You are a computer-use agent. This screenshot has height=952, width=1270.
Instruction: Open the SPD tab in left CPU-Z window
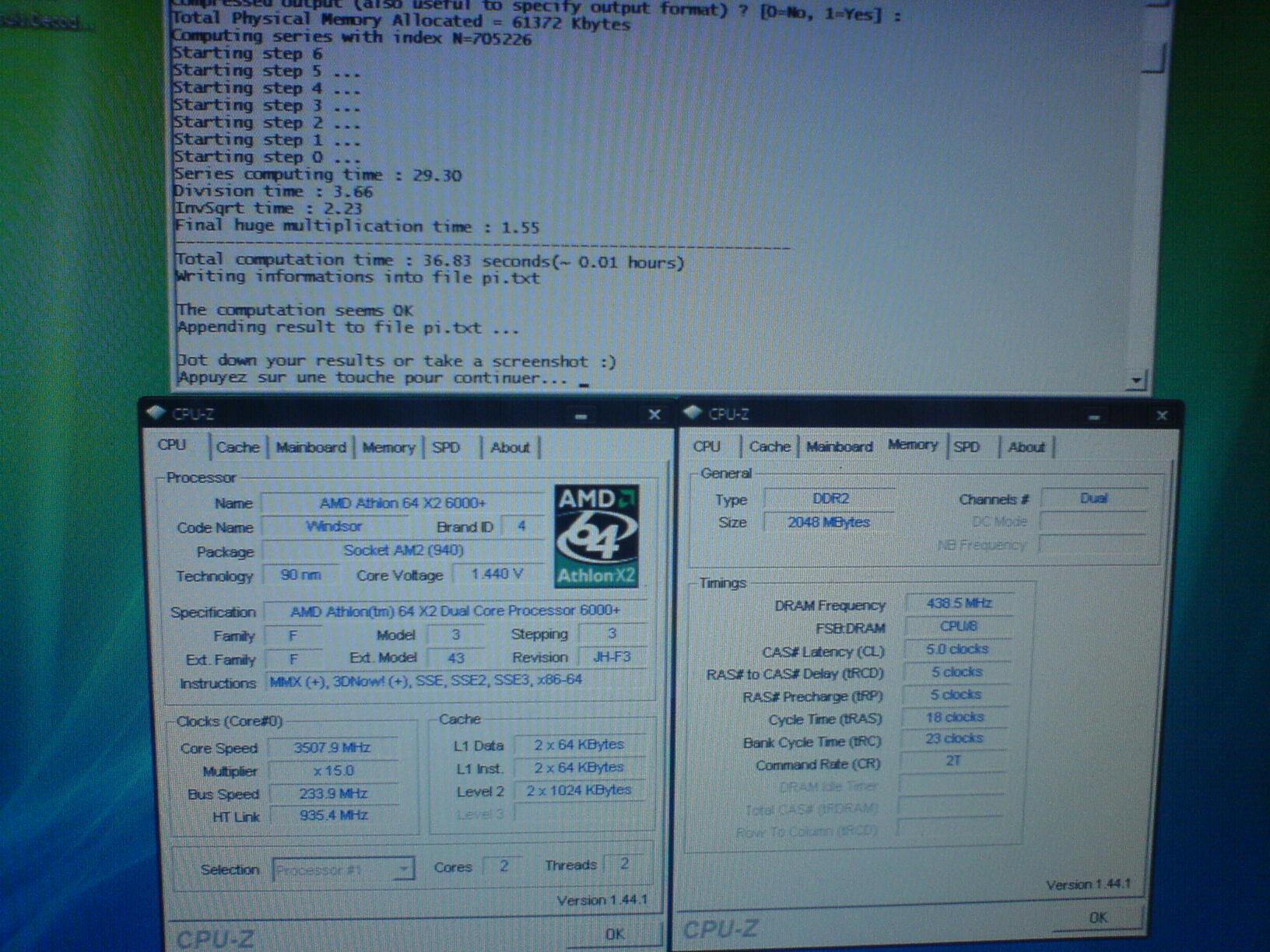(x=447, y=447)
